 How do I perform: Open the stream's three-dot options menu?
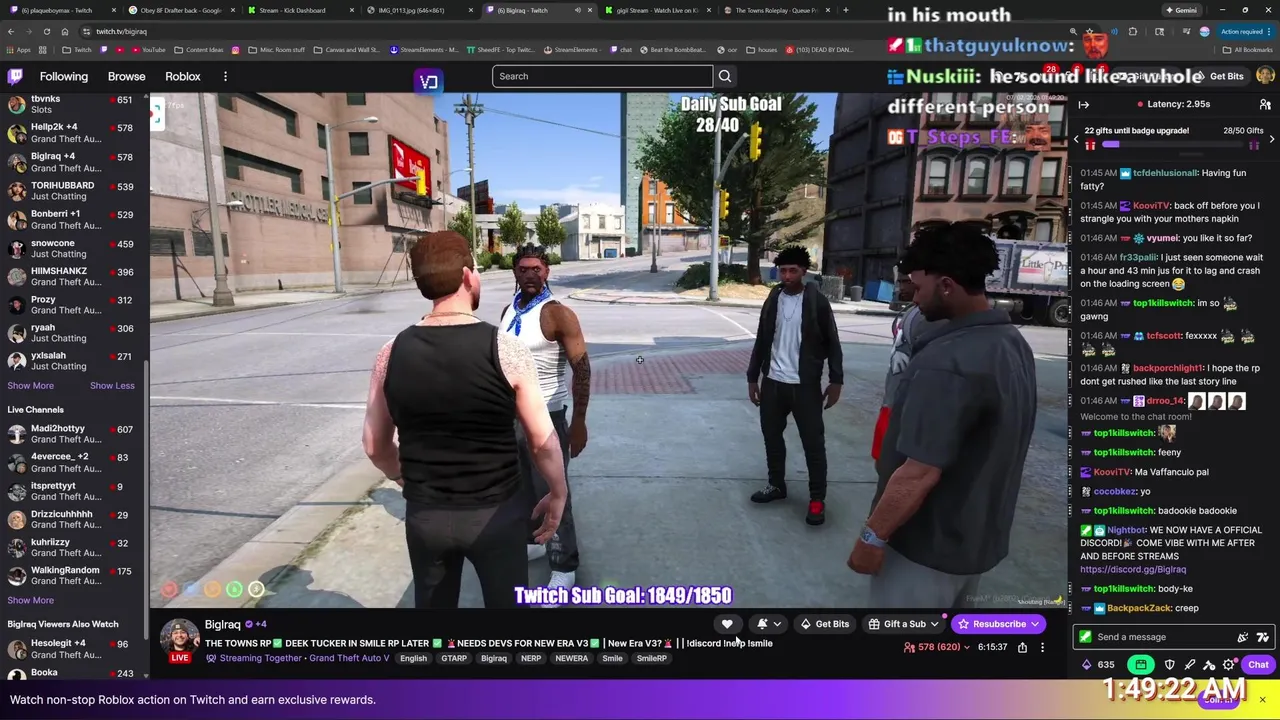point(1042,647)
